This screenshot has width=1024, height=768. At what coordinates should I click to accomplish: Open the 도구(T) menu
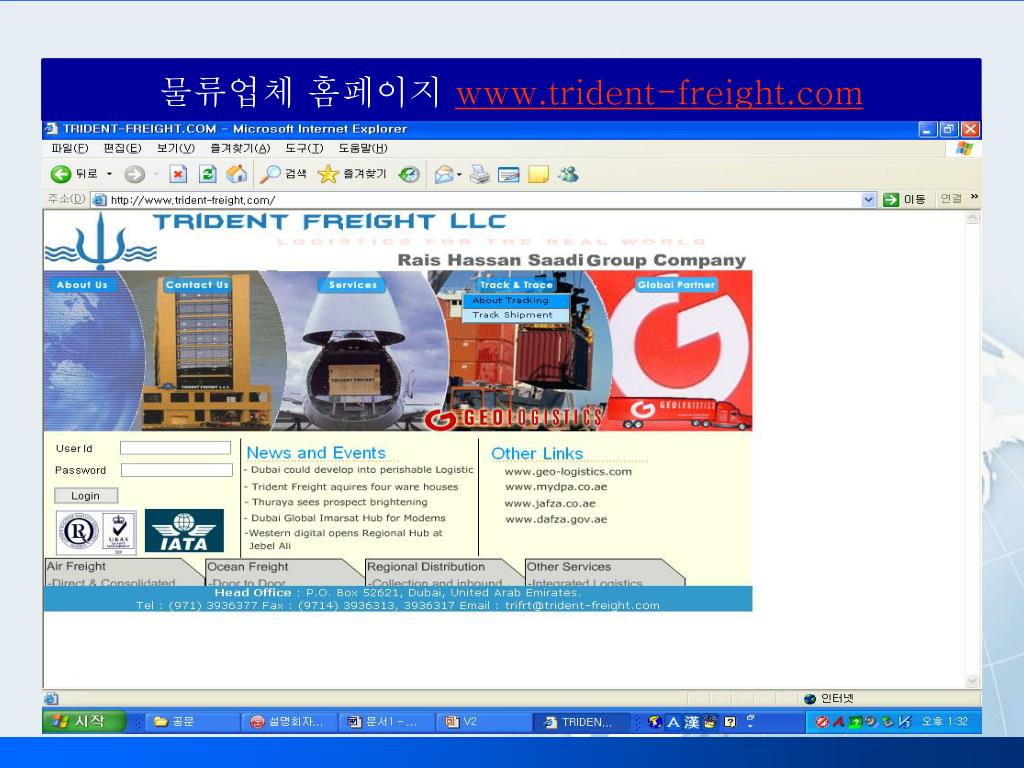click(304, 148)
